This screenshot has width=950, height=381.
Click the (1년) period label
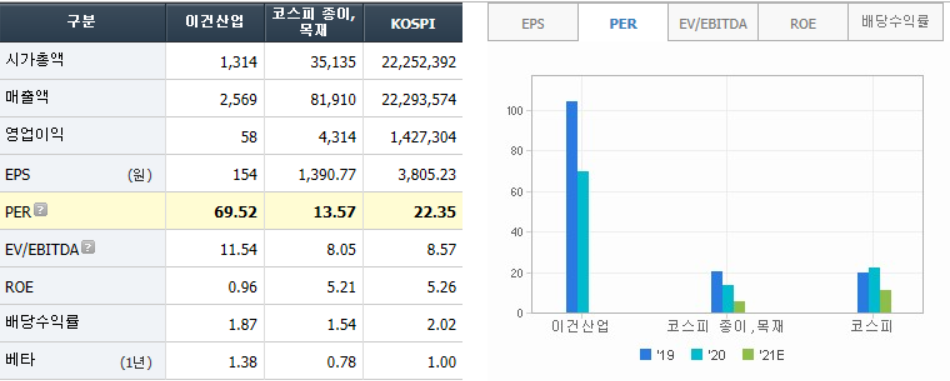(137, 362)
